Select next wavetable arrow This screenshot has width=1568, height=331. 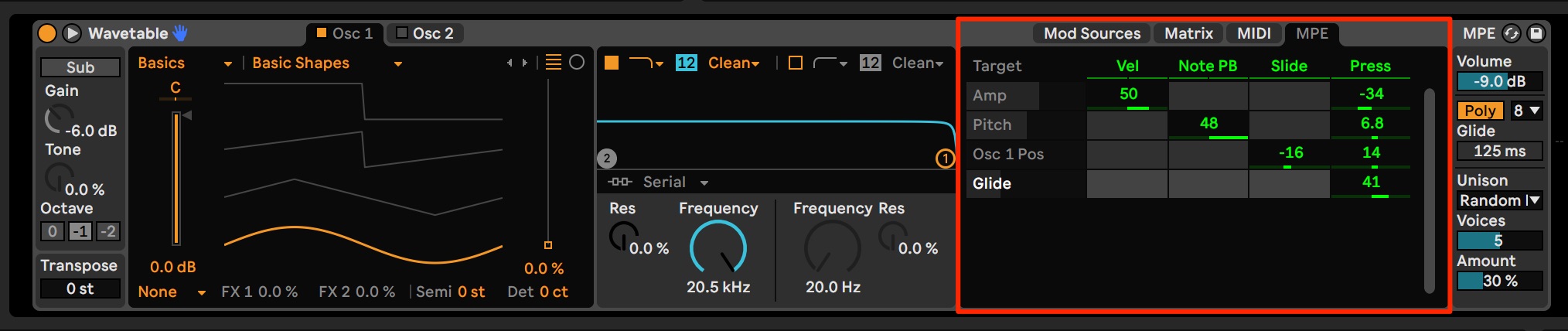point(524,63)
